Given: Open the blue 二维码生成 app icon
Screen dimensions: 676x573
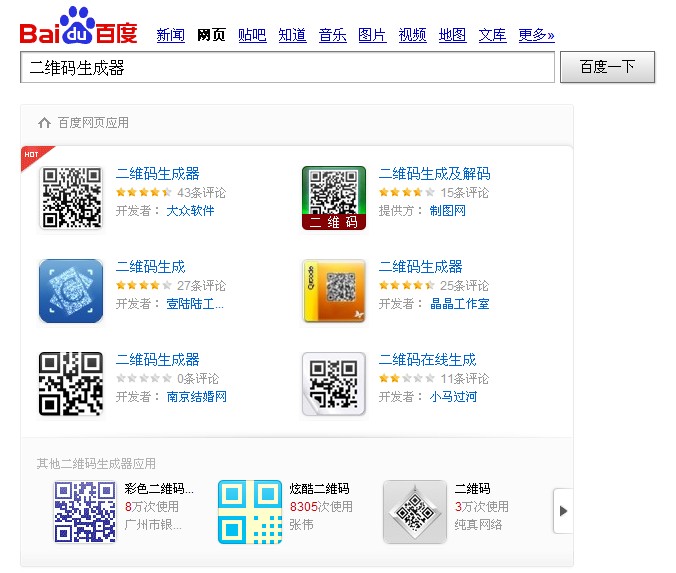Looking at the screenshot, I should (x=71, y=291).
